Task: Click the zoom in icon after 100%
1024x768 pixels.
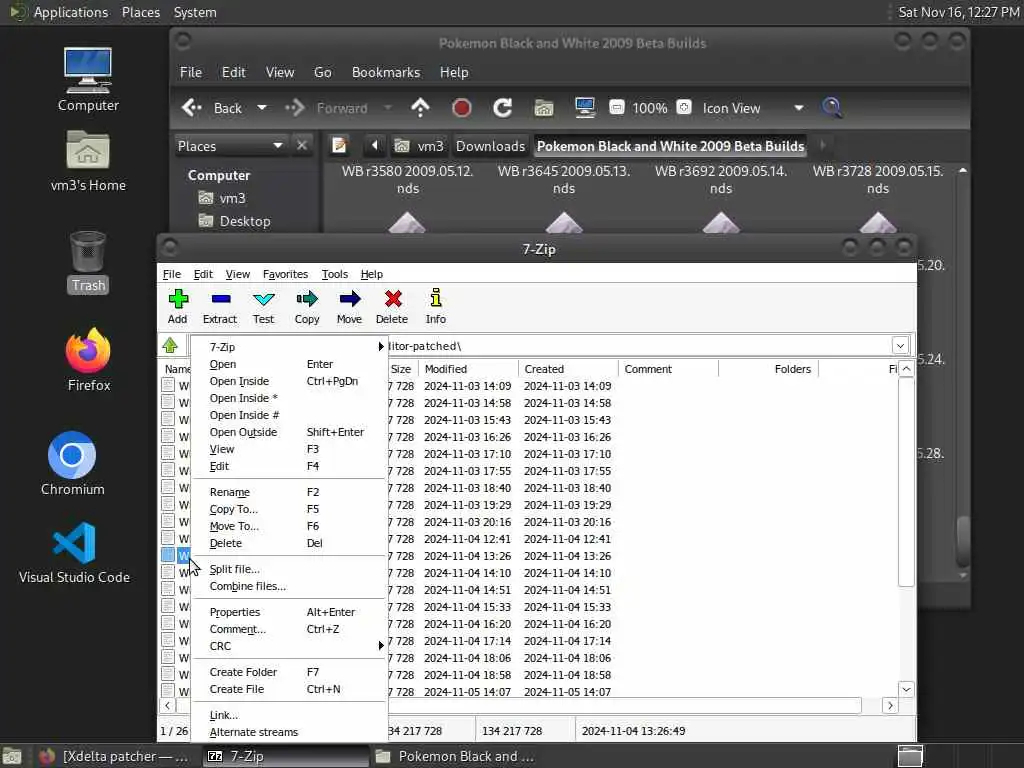Action: click(x=684, y=107)
